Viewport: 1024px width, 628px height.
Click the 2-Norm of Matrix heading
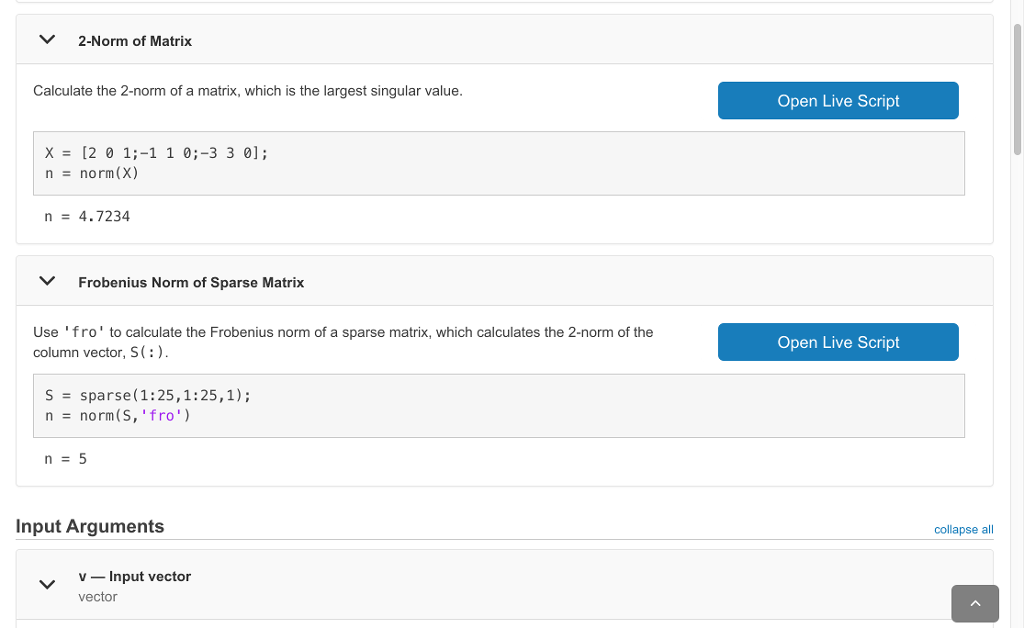click(x=135, y=41)
